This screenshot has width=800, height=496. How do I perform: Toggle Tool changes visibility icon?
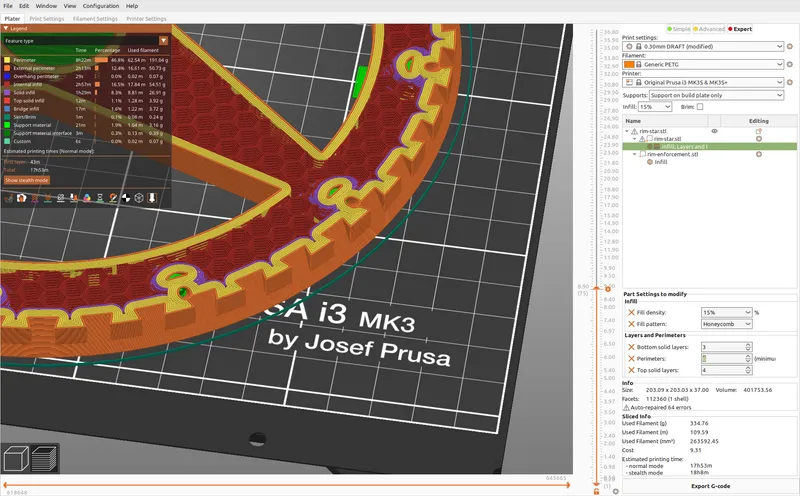[74, 198]
